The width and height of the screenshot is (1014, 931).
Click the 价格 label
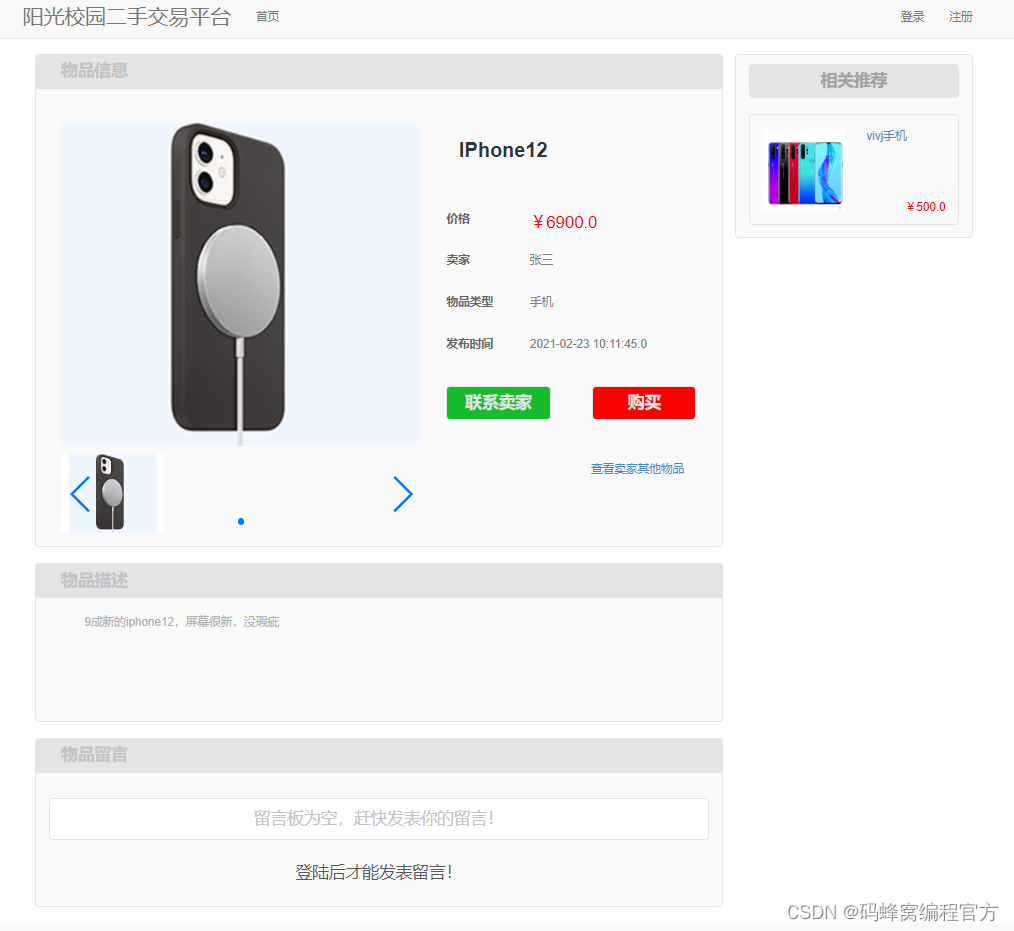tap(458, 219)
